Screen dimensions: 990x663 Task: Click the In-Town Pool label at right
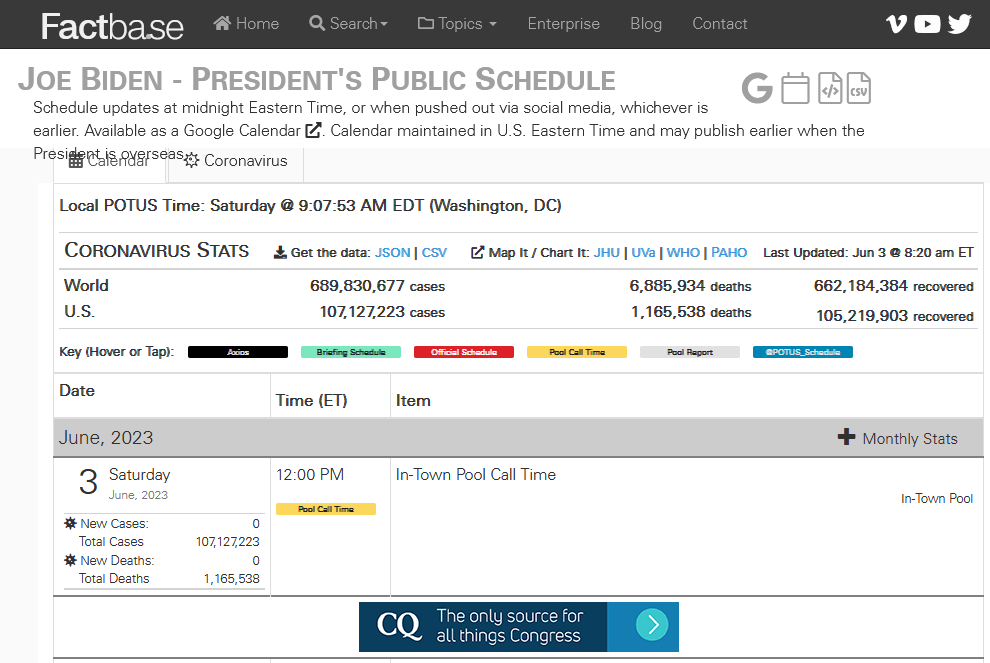pos(937,498)
